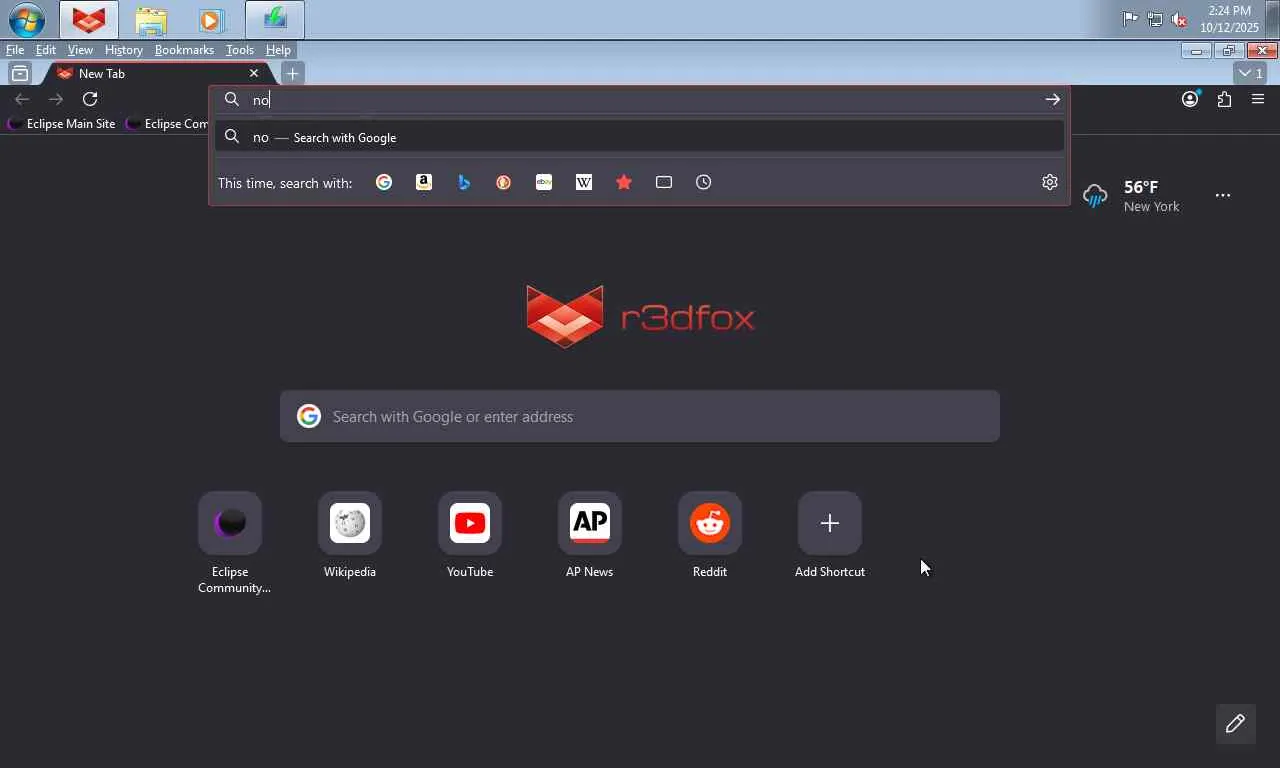Choose Amazon in the search-with row
The height and width of the screenshot is (768, 1280).
[x=424, y=182]
